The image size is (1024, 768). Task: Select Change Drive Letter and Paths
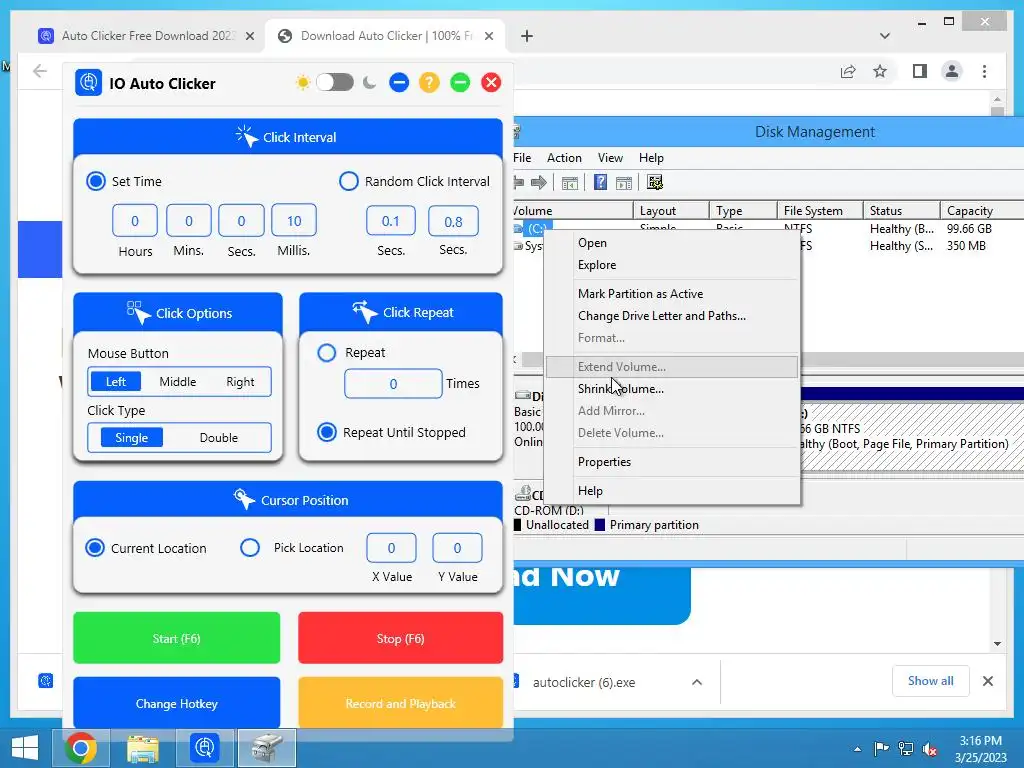(x=672, y=315)
